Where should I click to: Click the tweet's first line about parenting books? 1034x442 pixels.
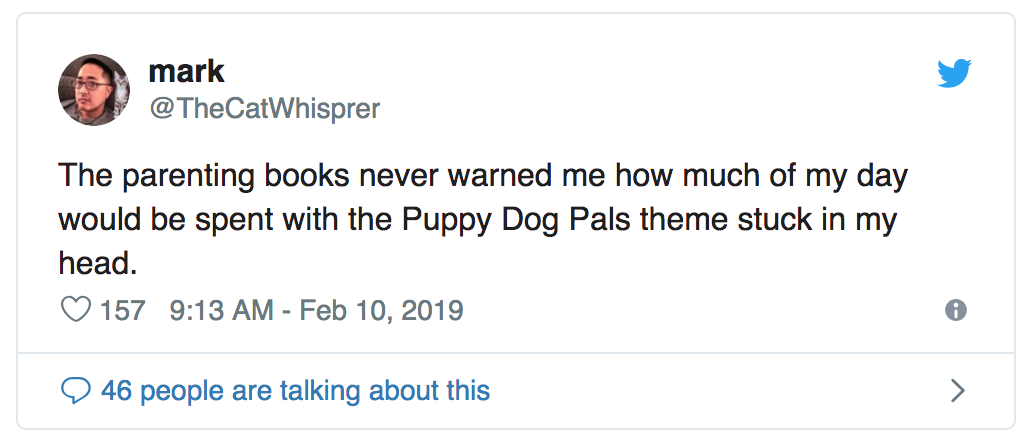pyautogui.click(x=483, y=177)
